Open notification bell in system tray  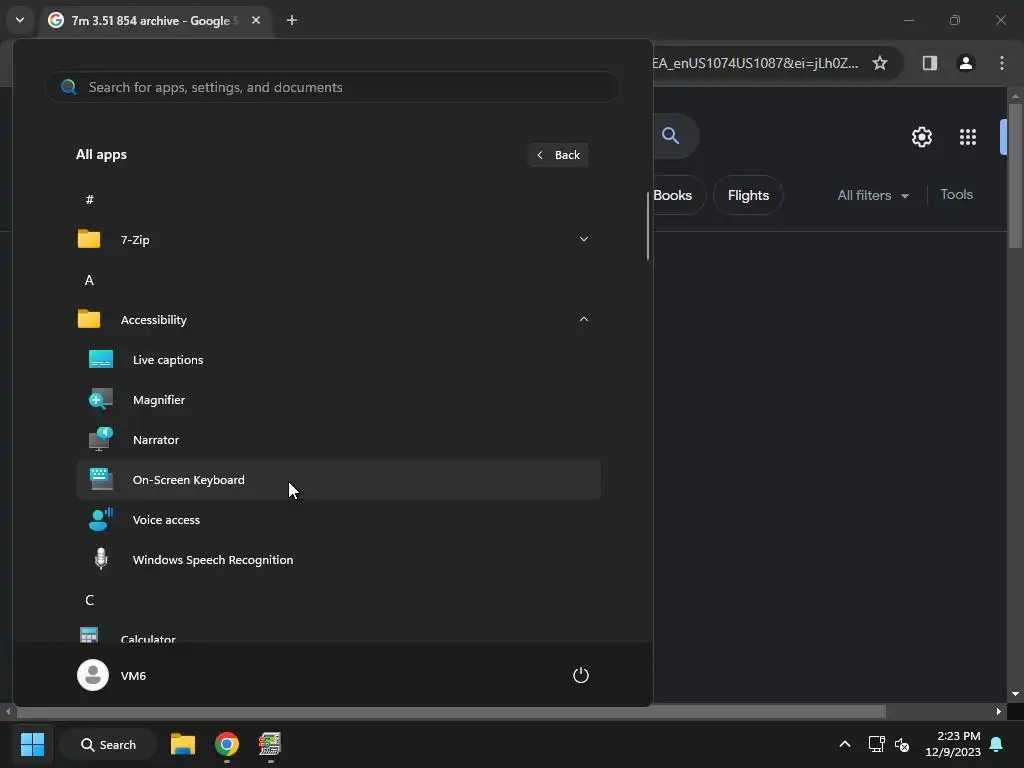tap(997, 744)
